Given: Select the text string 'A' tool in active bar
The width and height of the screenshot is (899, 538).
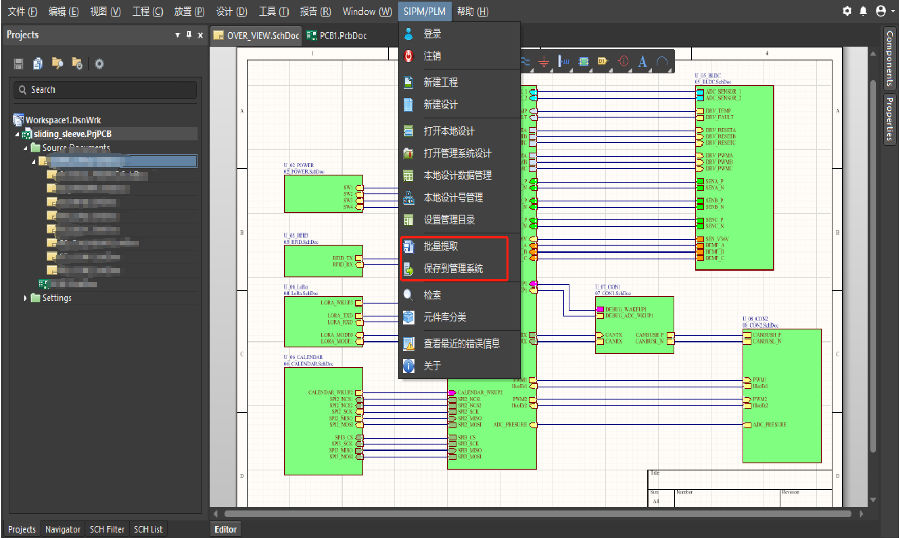Looking at the screenshot, I should [642, 62].
